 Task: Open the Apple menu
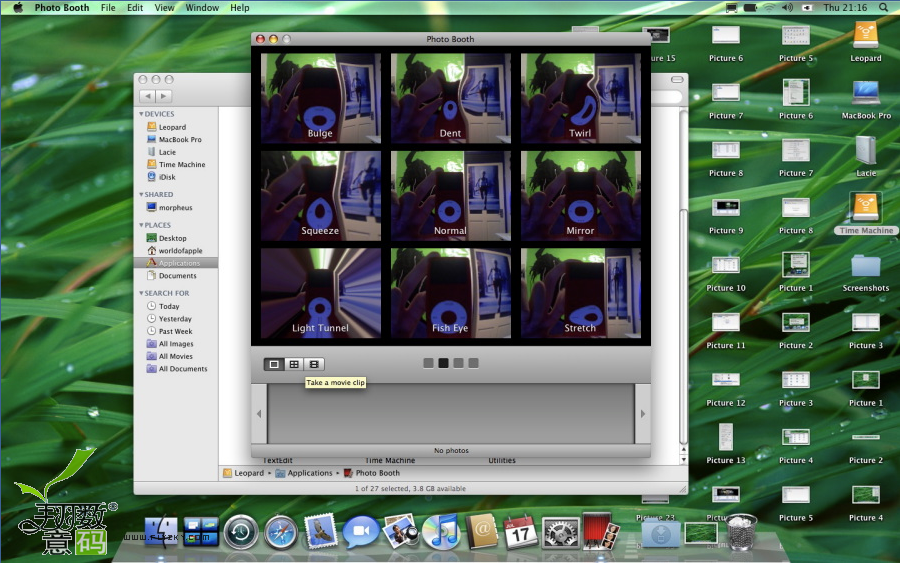18,7
